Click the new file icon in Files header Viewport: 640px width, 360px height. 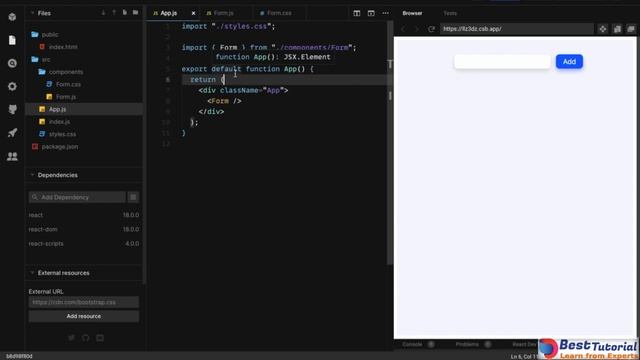124,13
